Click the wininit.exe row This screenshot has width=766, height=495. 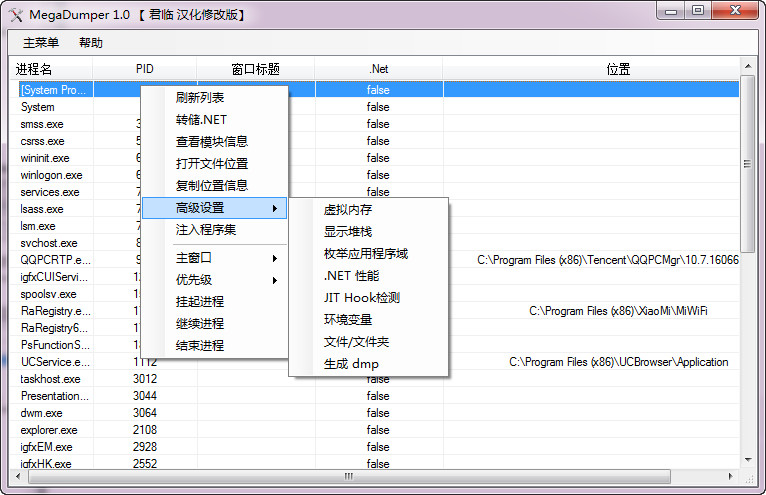click(45, 158)
